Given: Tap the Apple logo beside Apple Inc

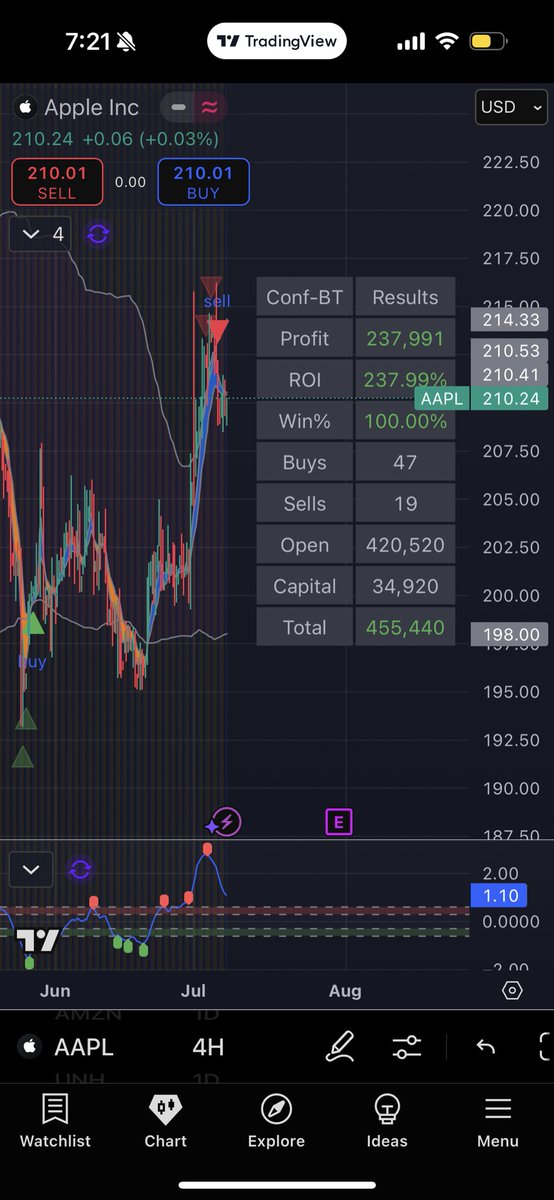Looking at the screenshot, I should tap(25, 107).
